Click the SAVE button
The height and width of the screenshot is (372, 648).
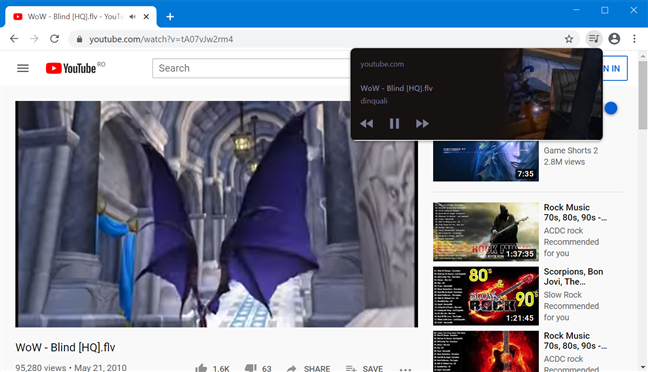(364, 368)
